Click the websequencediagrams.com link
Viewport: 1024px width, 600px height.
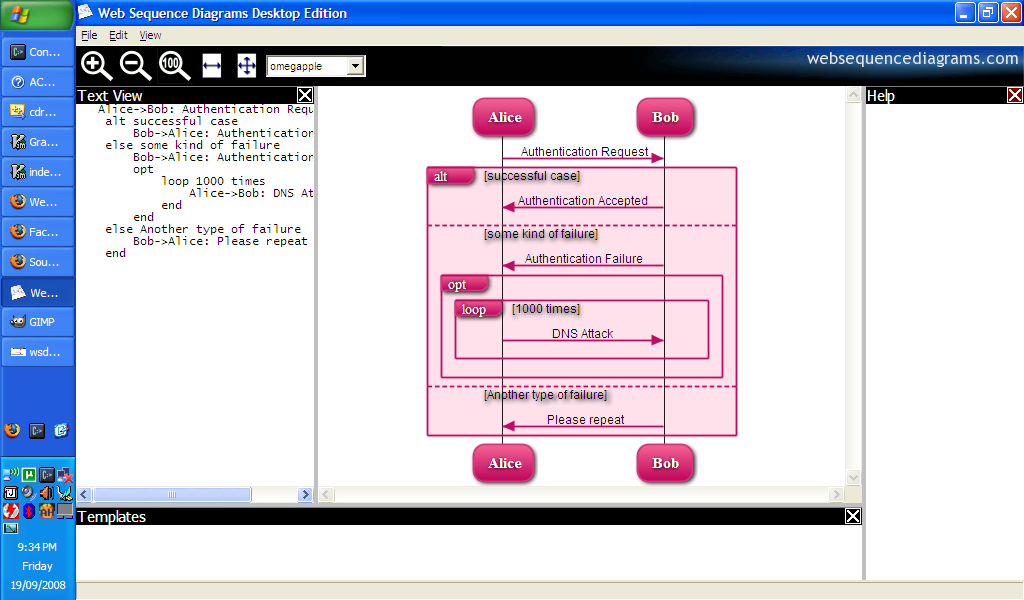(x=912, y=59)
